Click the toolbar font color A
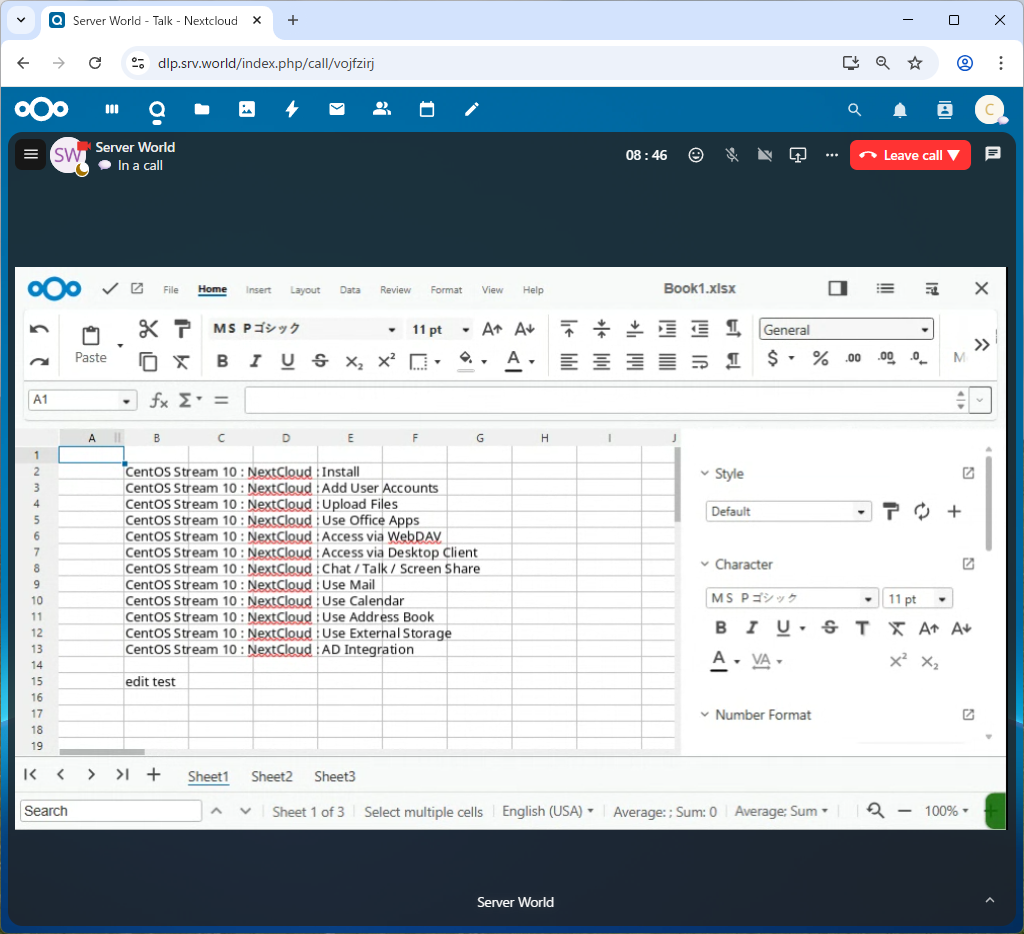This screenshot has height=934, width=1024. point(514,361)
